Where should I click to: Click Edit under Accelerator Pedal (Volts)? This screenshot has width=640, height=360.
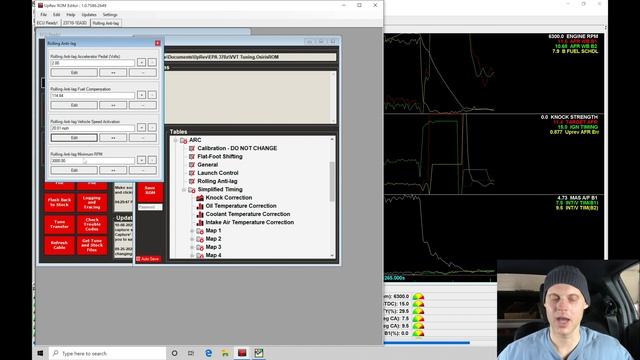pyautogui.click(x=74, y=73)
